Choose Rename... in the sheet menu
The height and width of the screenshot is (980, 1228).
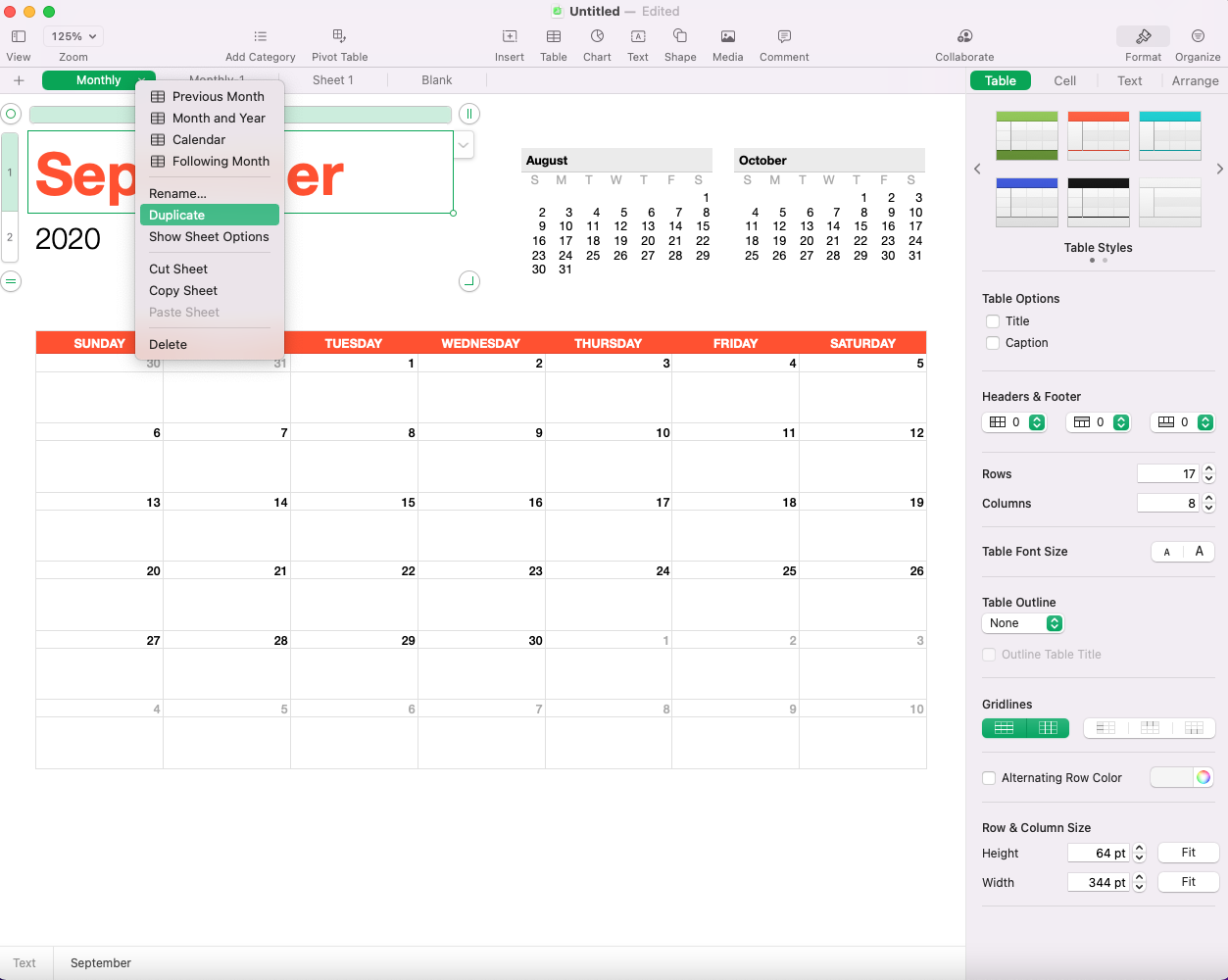tap(177, 194)
